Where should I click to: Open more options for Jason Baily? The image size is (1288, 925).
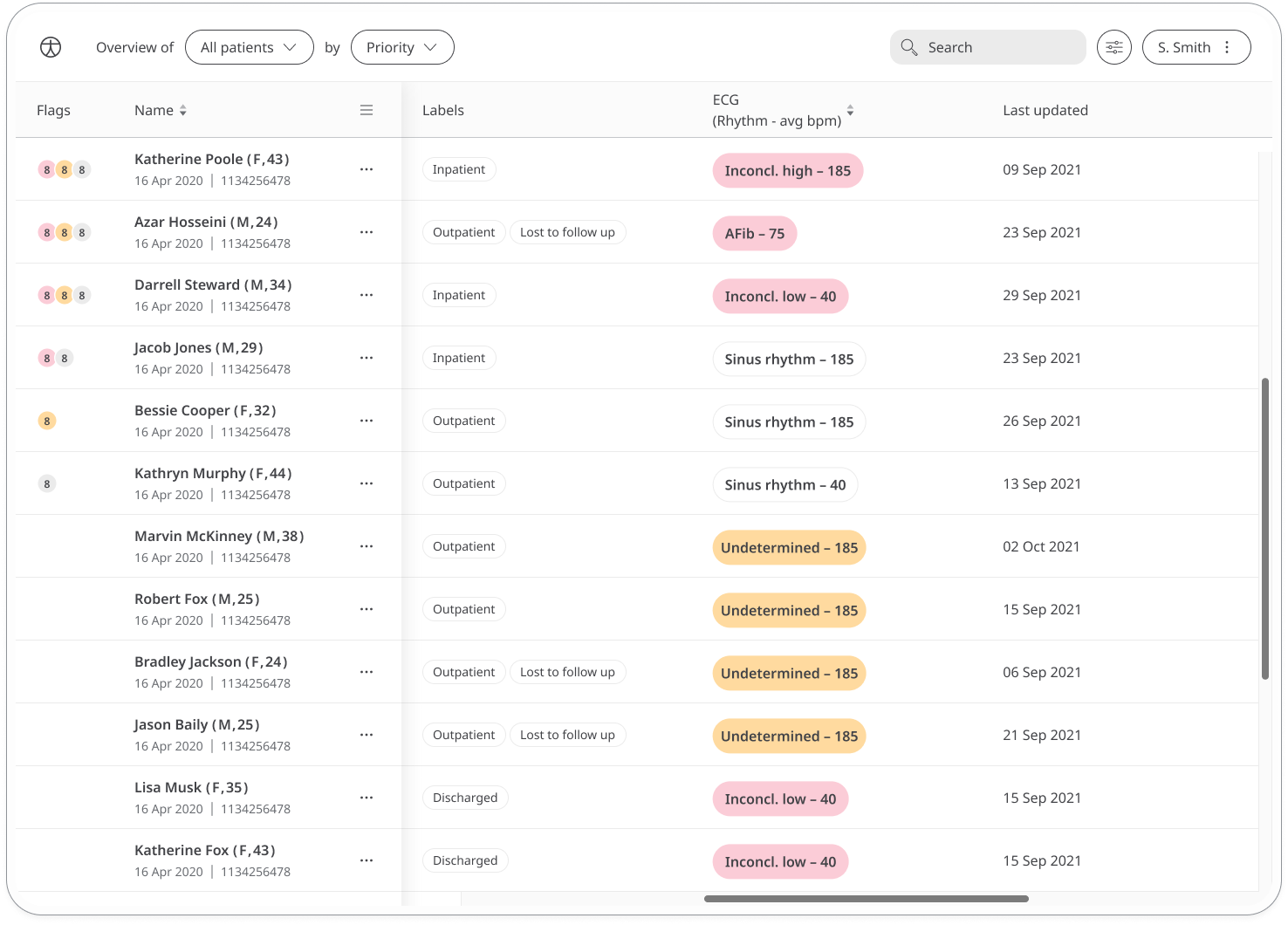click(x=367, y=735)
